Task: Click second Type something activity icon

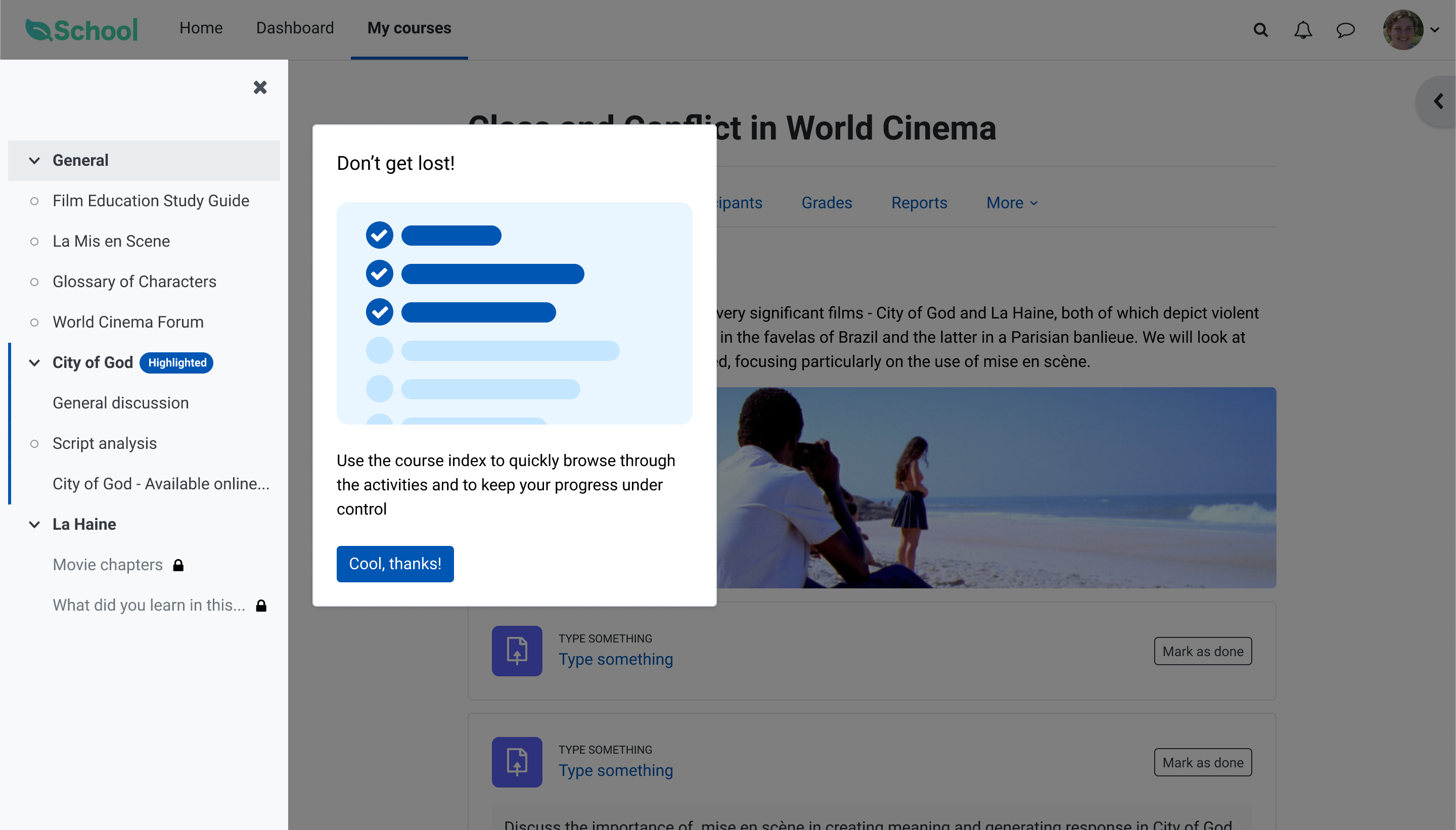Action: 517,762
